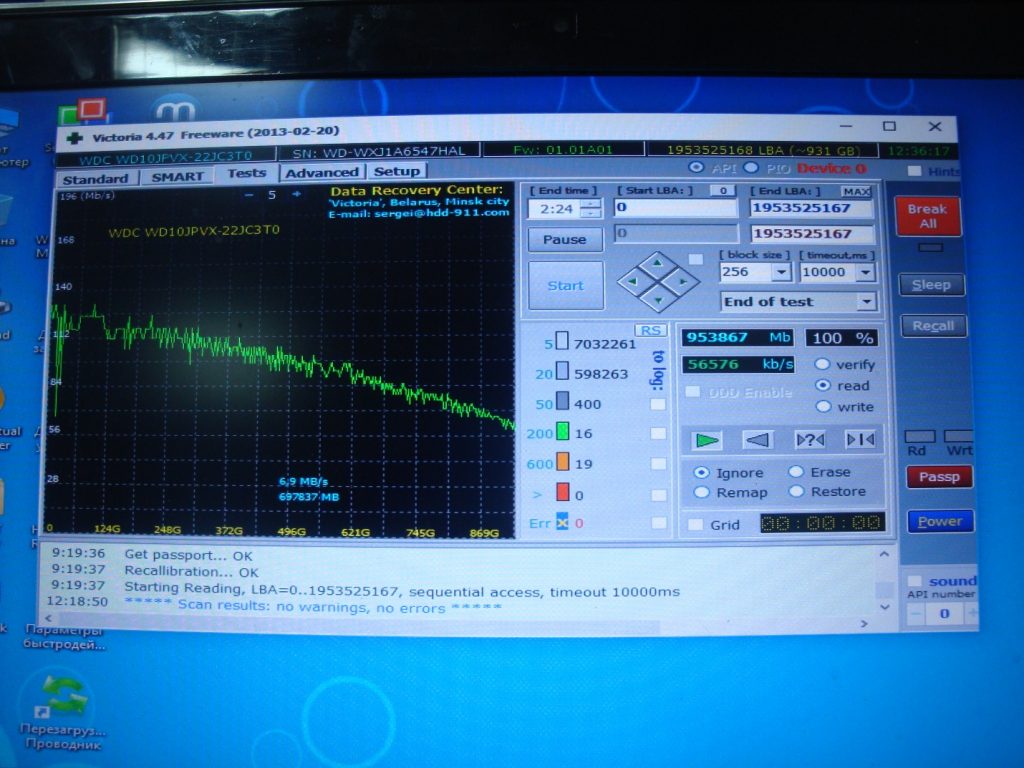The width and height of the screenshot is (1024, 768).
Task: Select the Erase error action
Action: pyautogui.click(x=795, y=472)
